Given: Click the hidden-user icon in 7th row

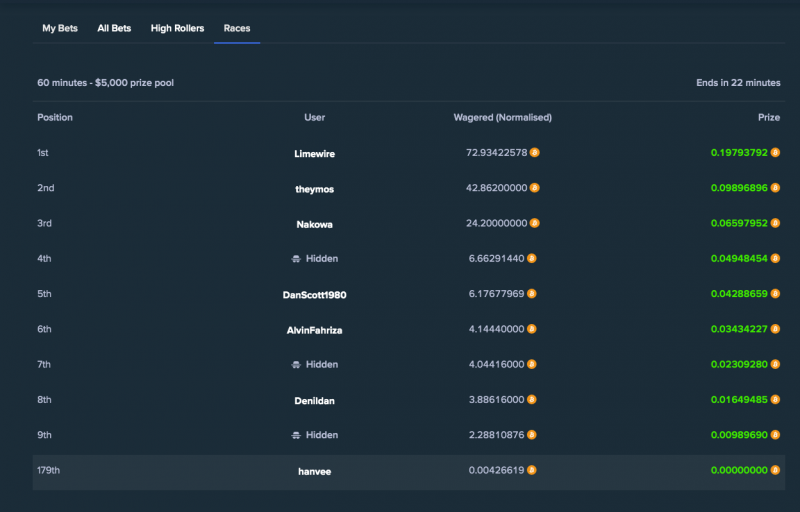Looking at the screenshot, I should pos(296,365).
